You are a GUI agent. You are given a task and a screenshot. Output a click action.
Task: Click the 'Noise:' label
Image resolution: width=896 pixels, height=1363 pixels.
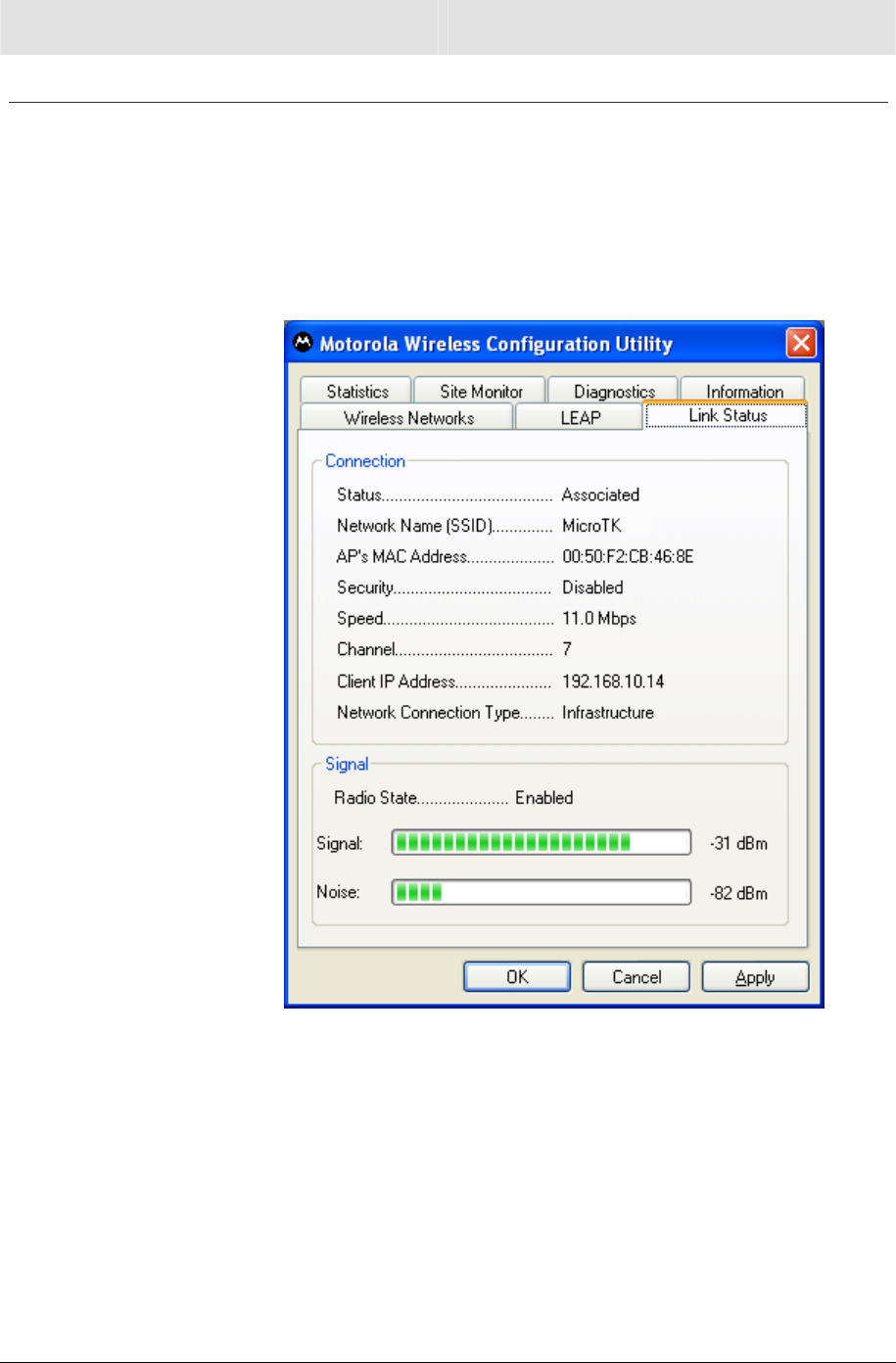[x=338, y=893]
